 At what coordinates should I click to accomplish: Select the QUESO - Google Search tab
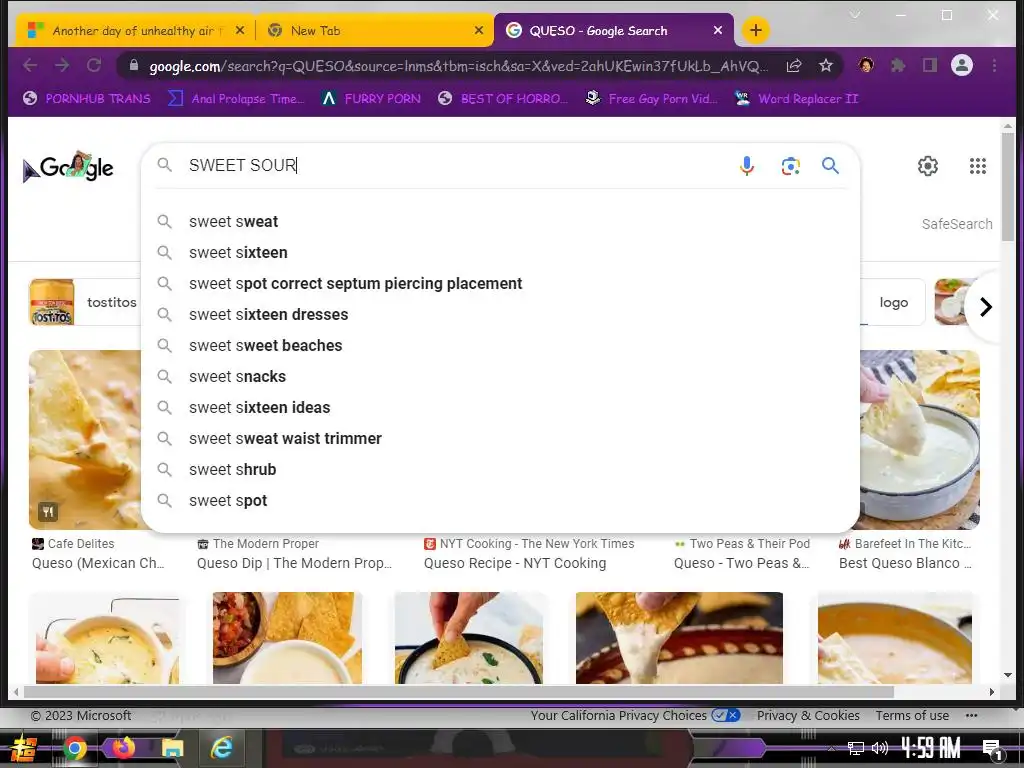[x=615, y=31]
